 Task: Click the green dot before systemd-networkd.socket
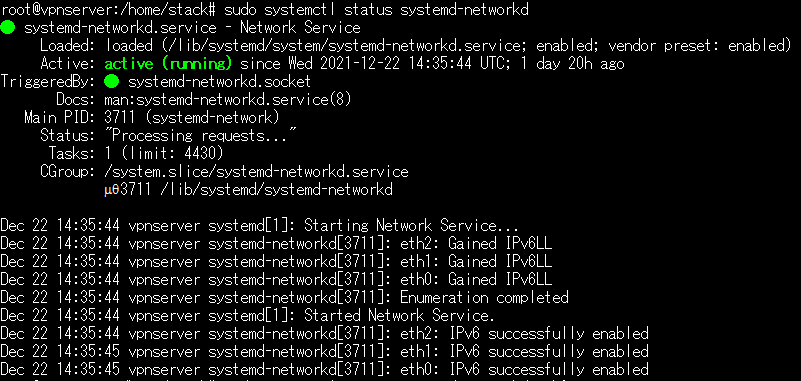tap(112, 82)
